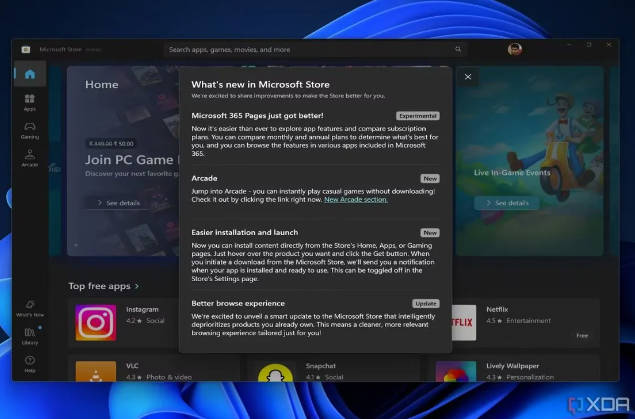This screenshot has width=635, height=419.
Task: Maximize the Microsoft Store window
Action: pyautogui.click(x=589, y=45)
